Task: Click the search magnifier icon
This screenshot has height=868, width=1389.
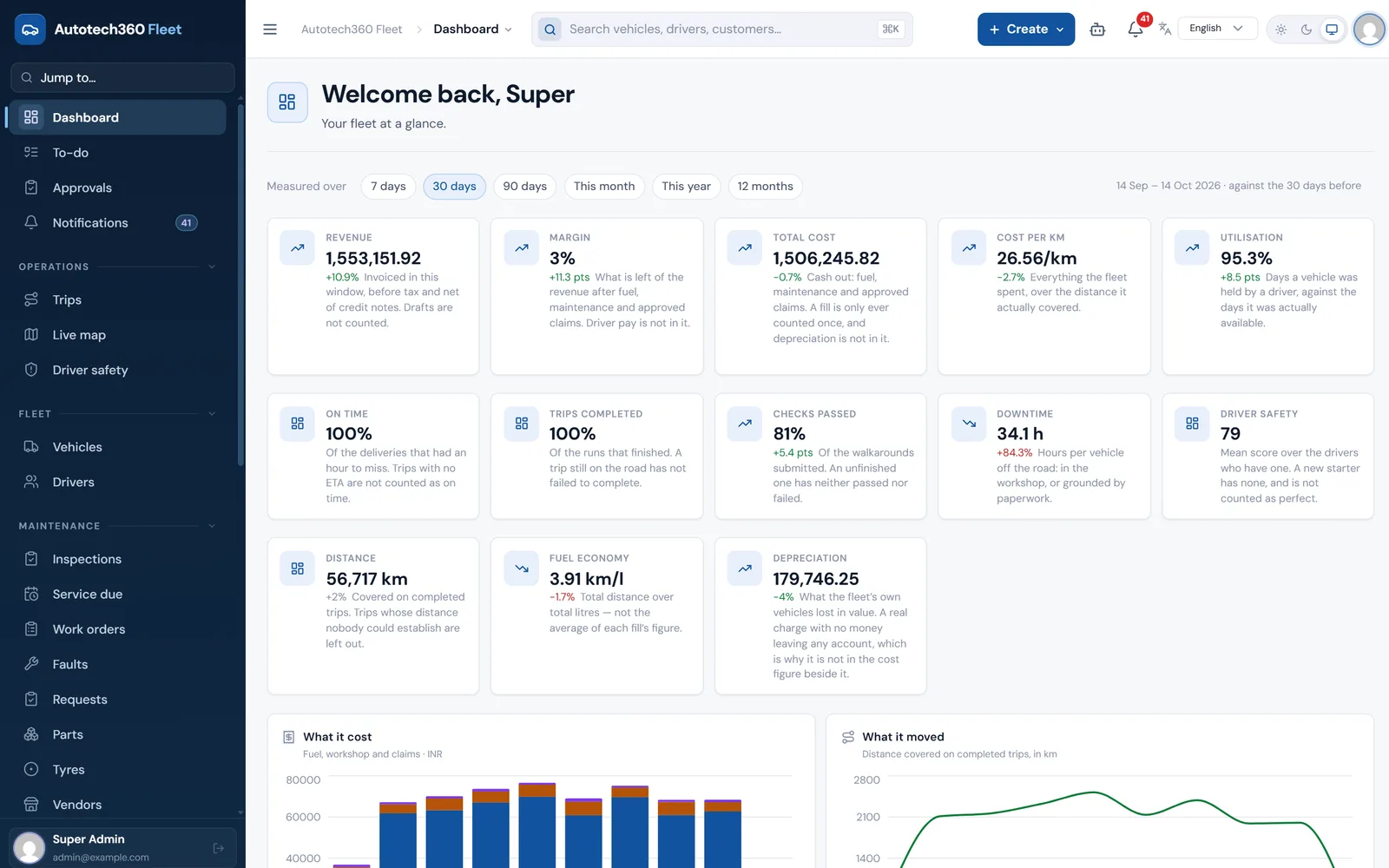Action: click(550, 30)
